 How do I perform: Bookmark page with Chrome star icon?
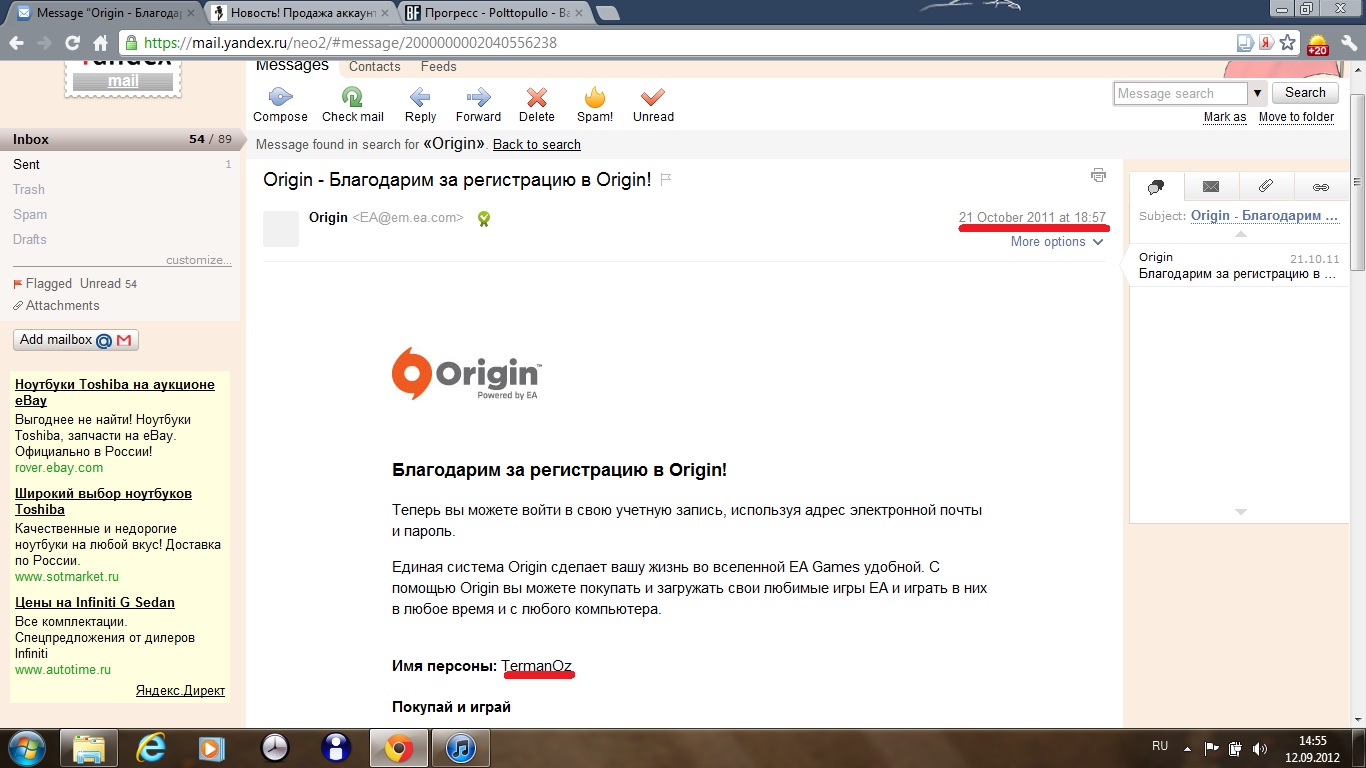pyautogui.click(x=1288, y=43)
